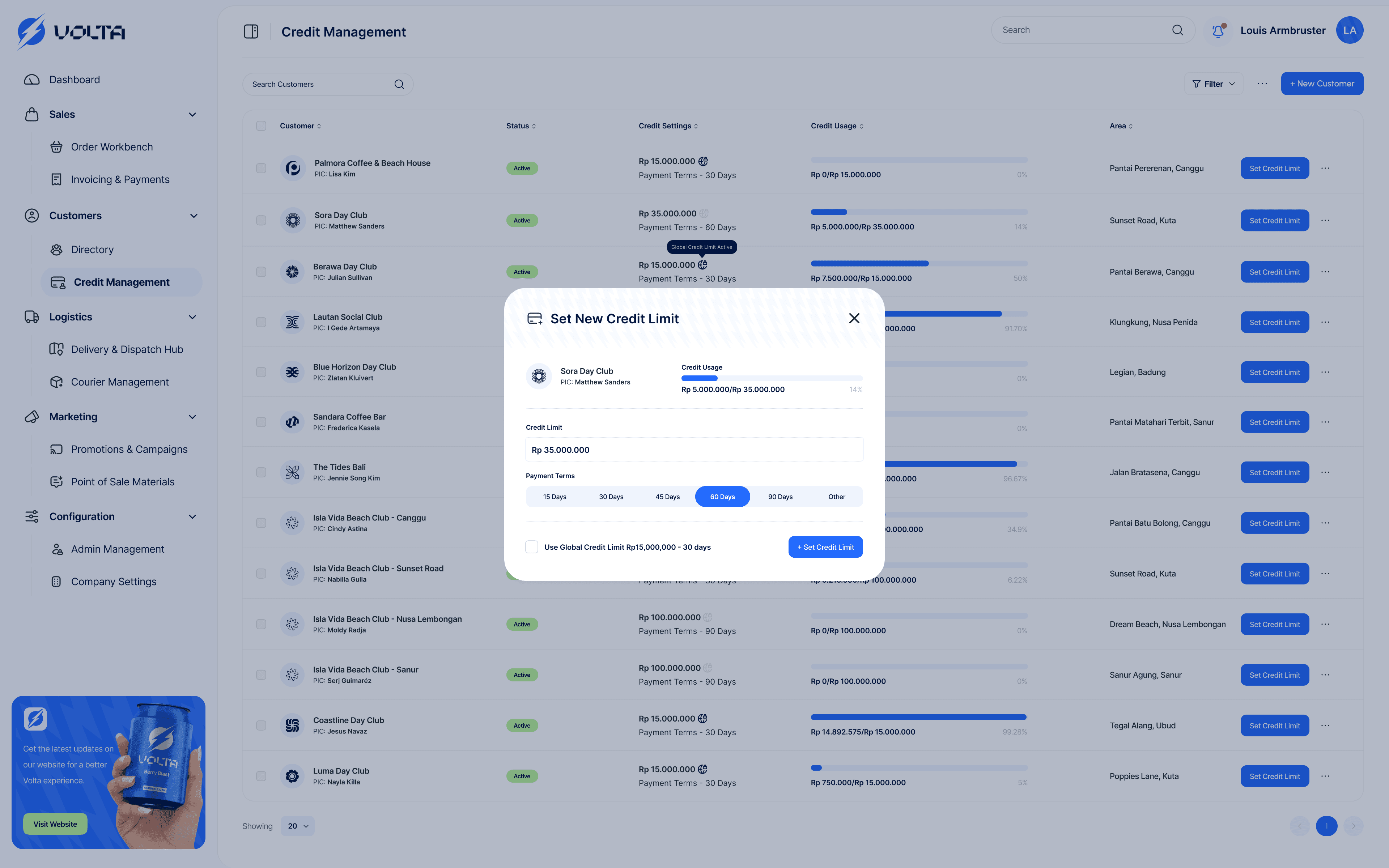The width and height of the screenshot is (1389, 868).
Task: Go to the next page arrow
Action: click(1354, 826)
